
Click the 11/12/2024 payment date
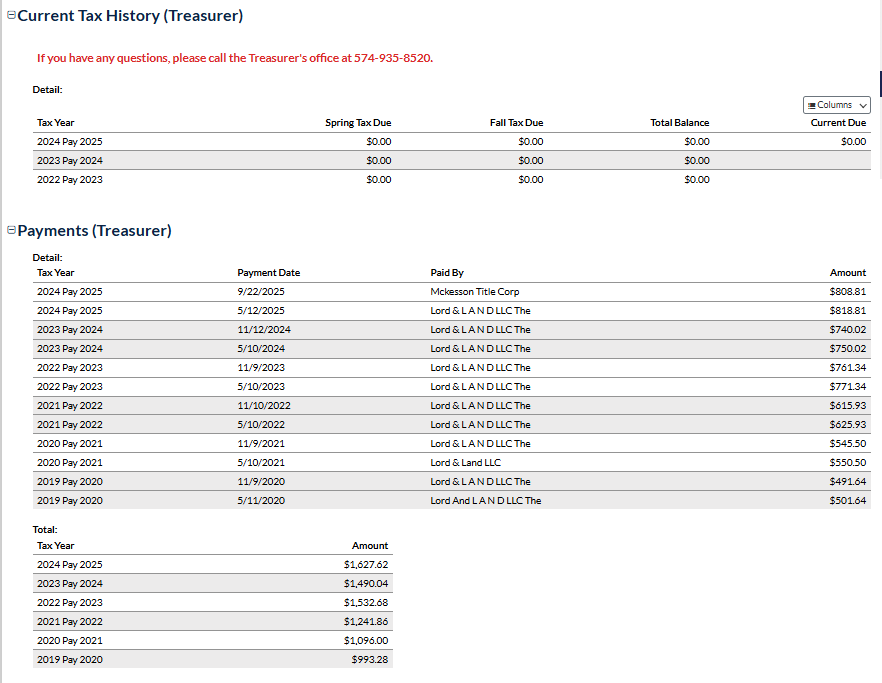pos(264,330)
